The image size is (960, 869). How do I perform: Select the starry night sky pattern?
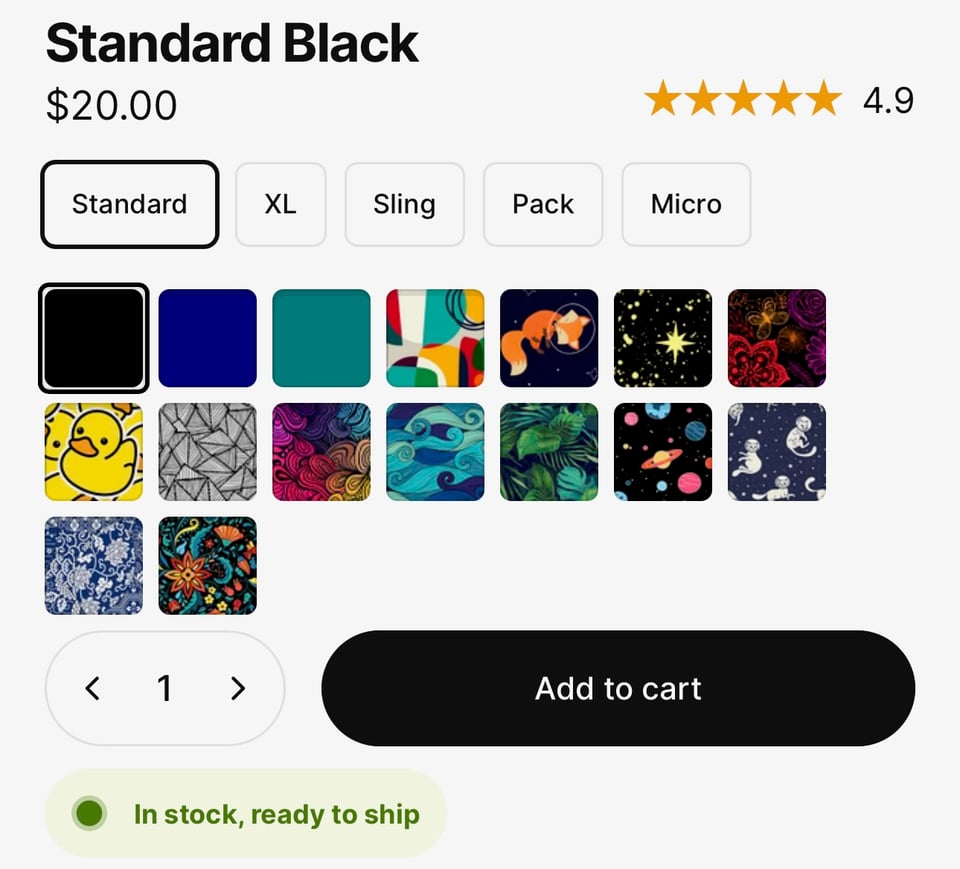tap(663, 339)
